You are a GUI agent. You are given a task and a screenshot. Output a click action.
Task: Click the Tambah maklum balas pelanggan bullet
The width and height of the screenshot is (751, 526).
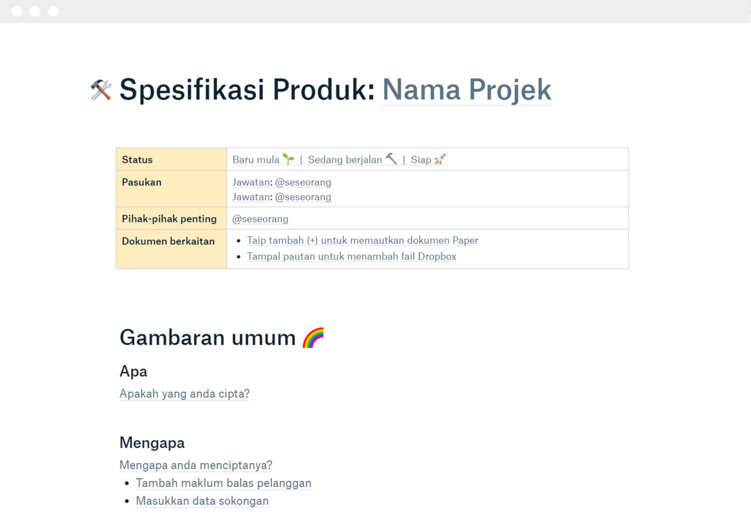point(223,483)
